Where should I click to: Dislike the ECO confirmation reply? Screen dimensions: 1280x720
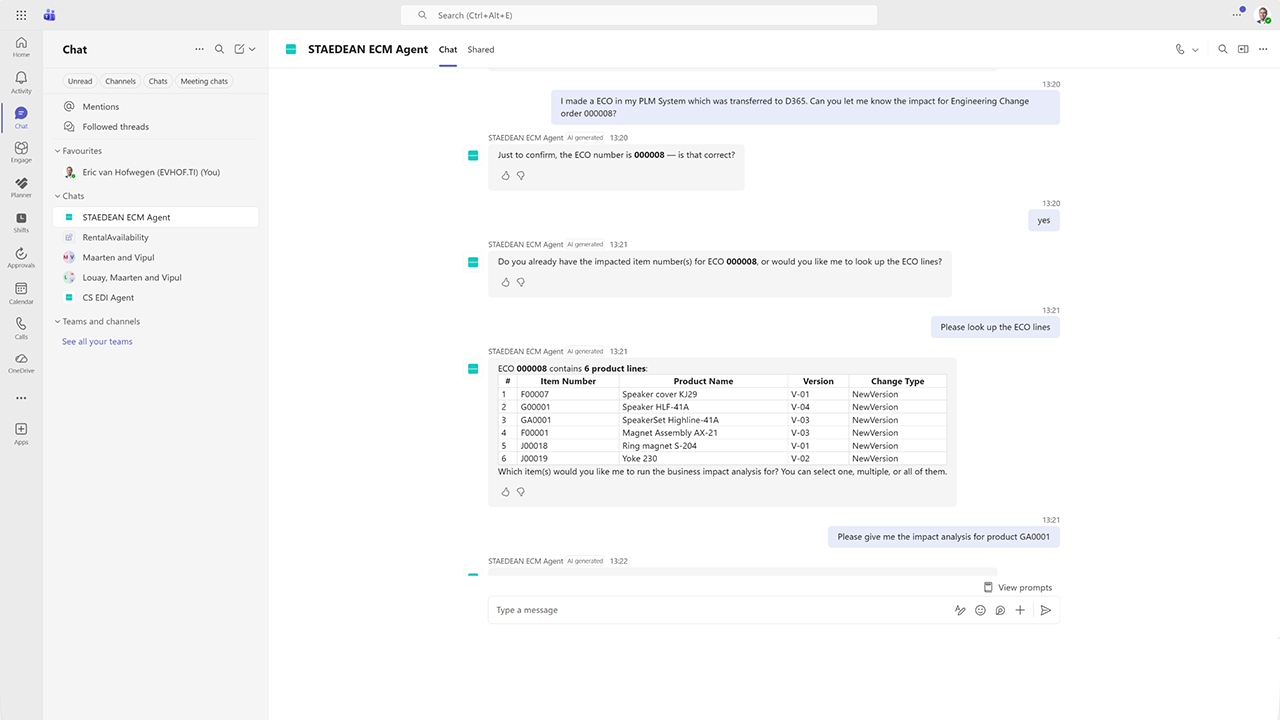pos(520,175)
